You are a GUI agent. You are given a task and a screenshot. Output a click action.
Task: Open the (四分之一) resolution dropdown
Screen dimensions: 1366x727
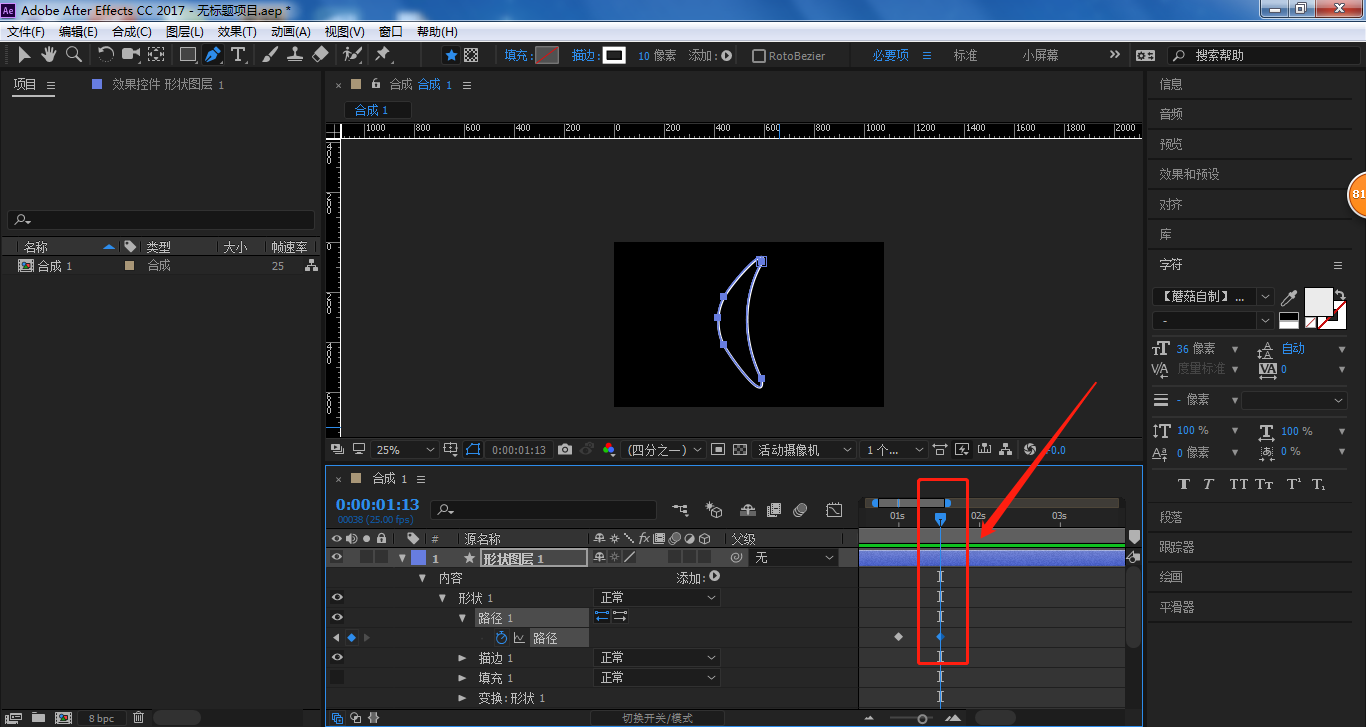[663, 450]
